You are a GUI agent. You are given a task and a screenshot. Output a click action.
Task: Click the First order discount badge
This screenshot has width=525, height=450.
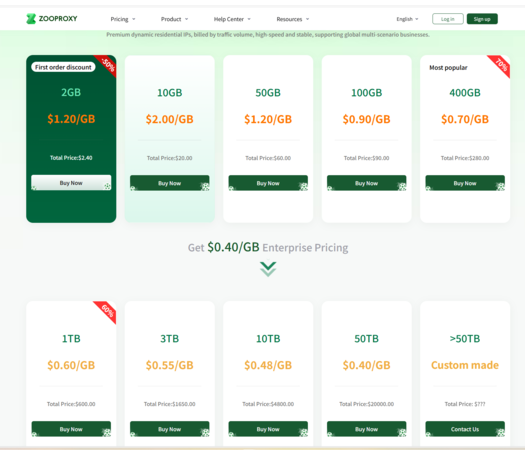pos(63,67)
